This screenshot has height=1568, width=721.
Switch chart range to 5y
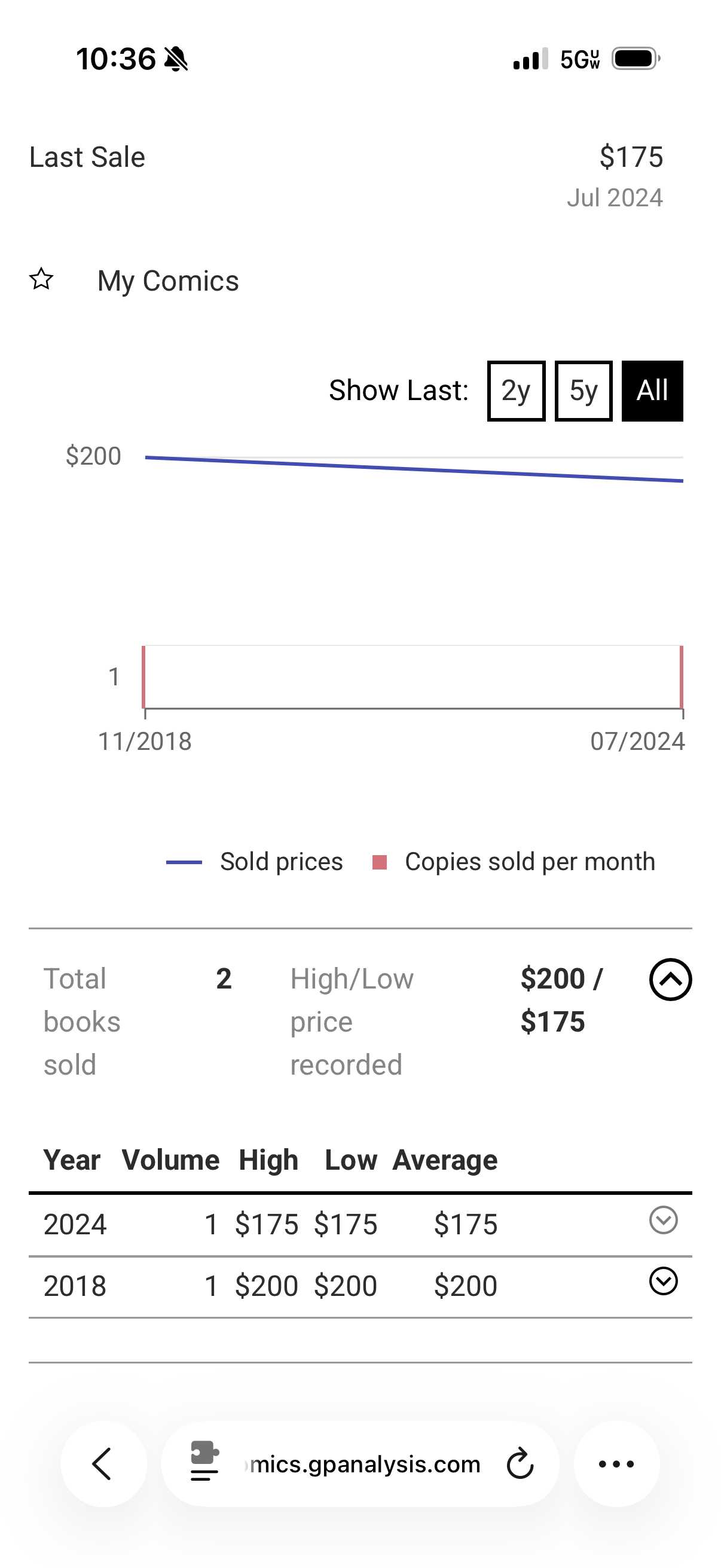point(583,391)
